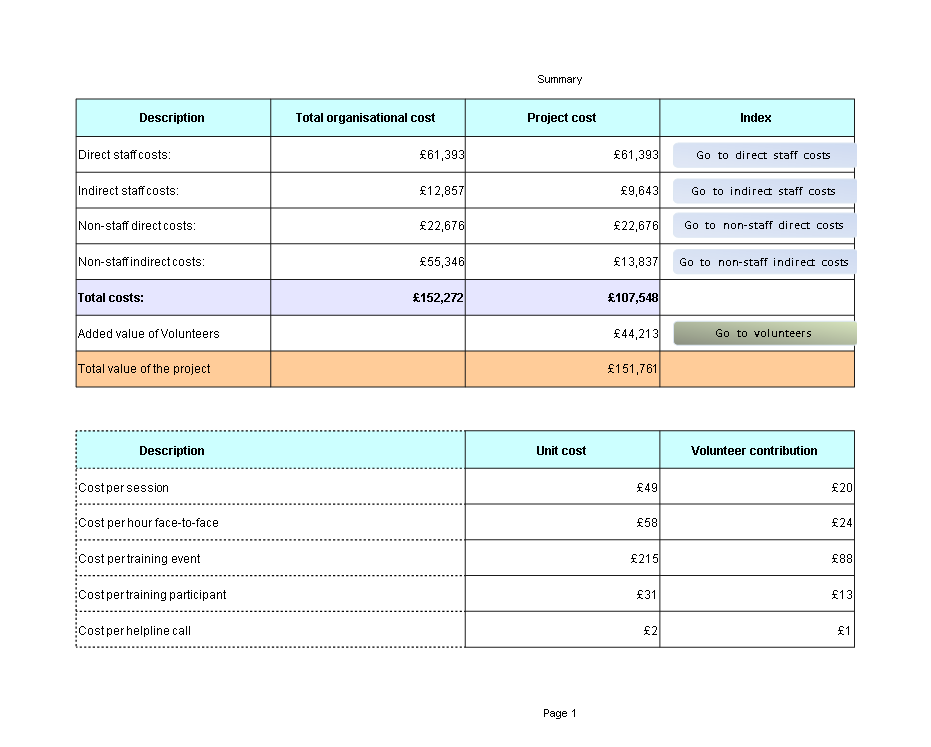The width and height of the screenshot is (931, 747).
Task: Select 'Cost per training event' label
Action: click(x=271, y=559)
